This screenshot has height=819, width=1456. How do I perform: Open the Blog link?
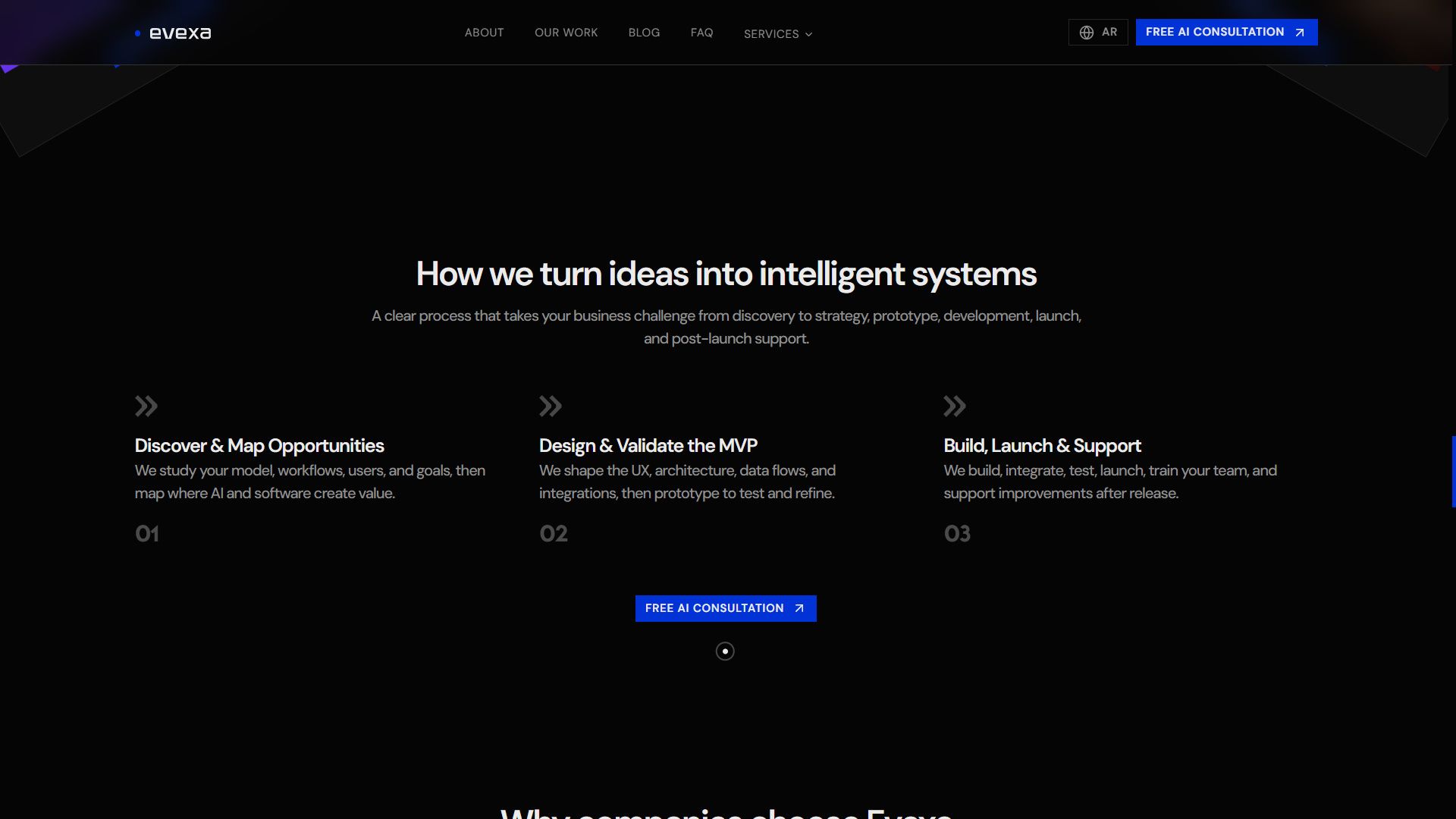(644, 33)
